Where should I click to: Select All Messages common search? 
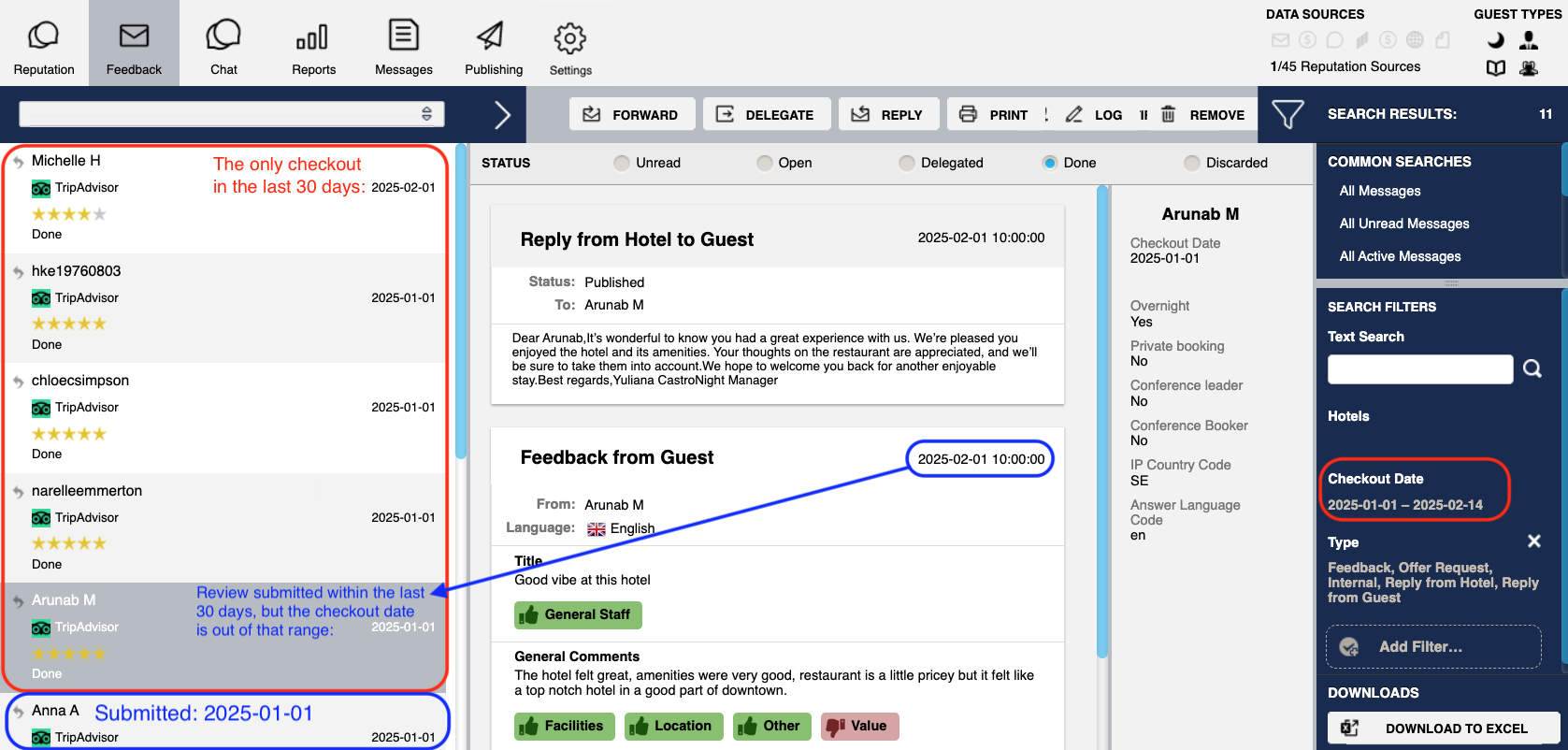1380,191
